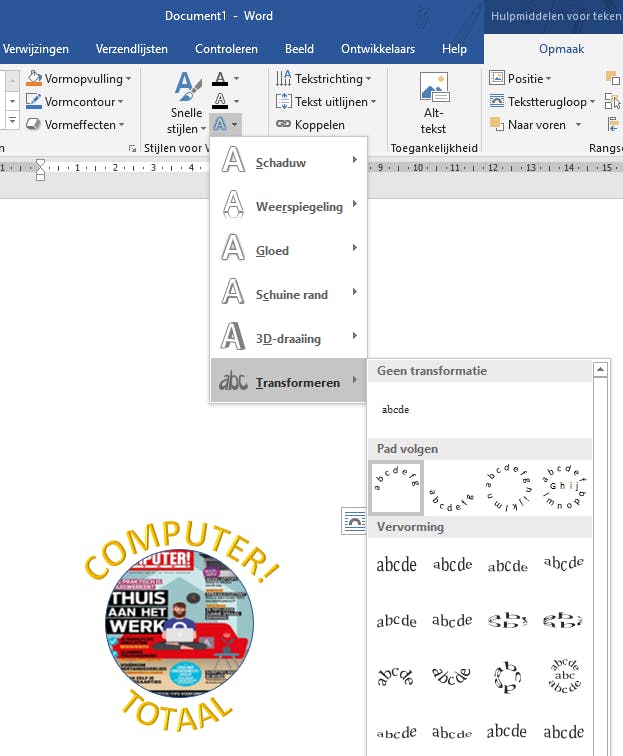Viewport: 623px width, 756px height.
Task: Click the 3D-draaiing letter icon
Action: click(x=233, y=336)
